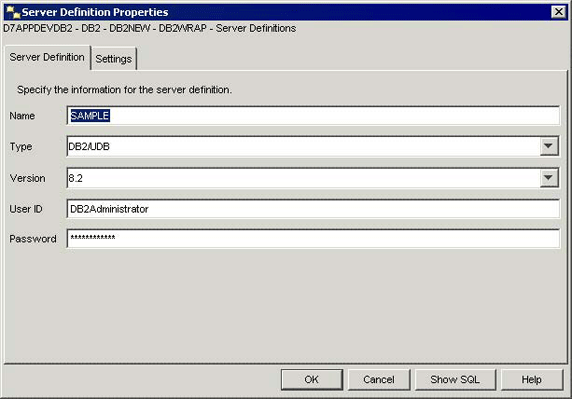Open the Settings tab

(x=113, y=59)
